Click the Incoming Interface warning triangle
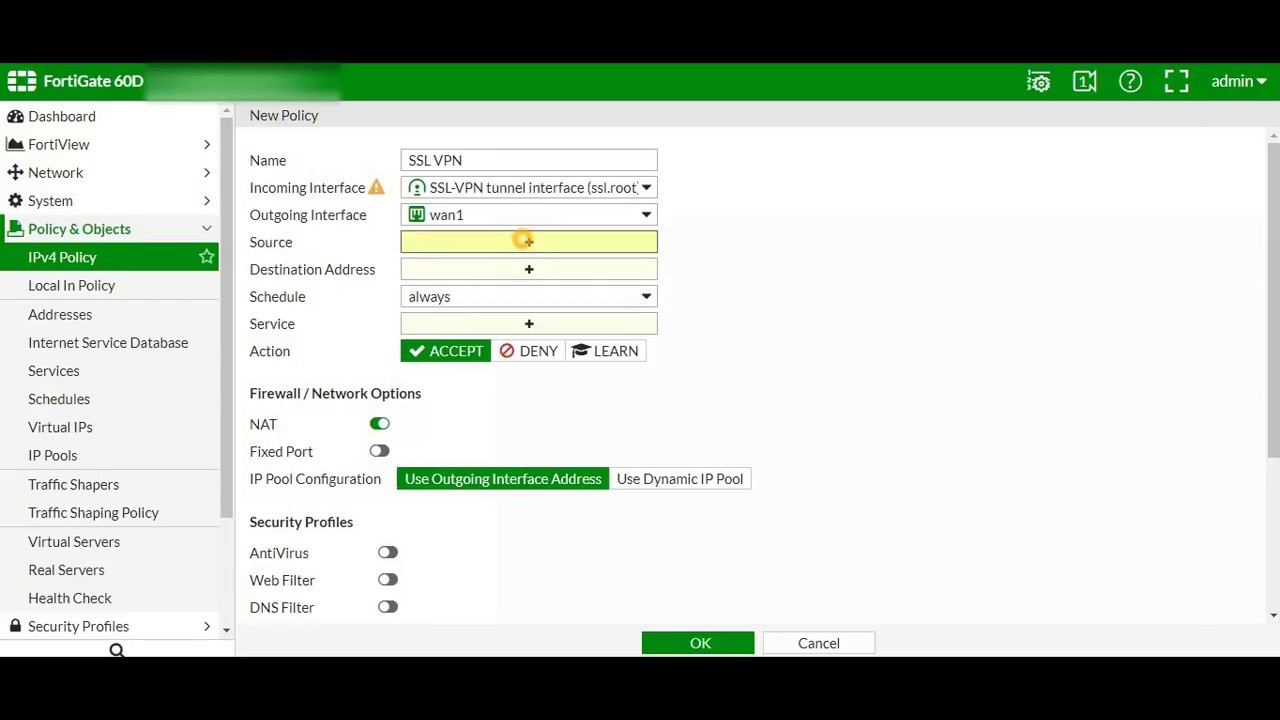This screenshot has width=1280, height=720. (x=376, y=187)
